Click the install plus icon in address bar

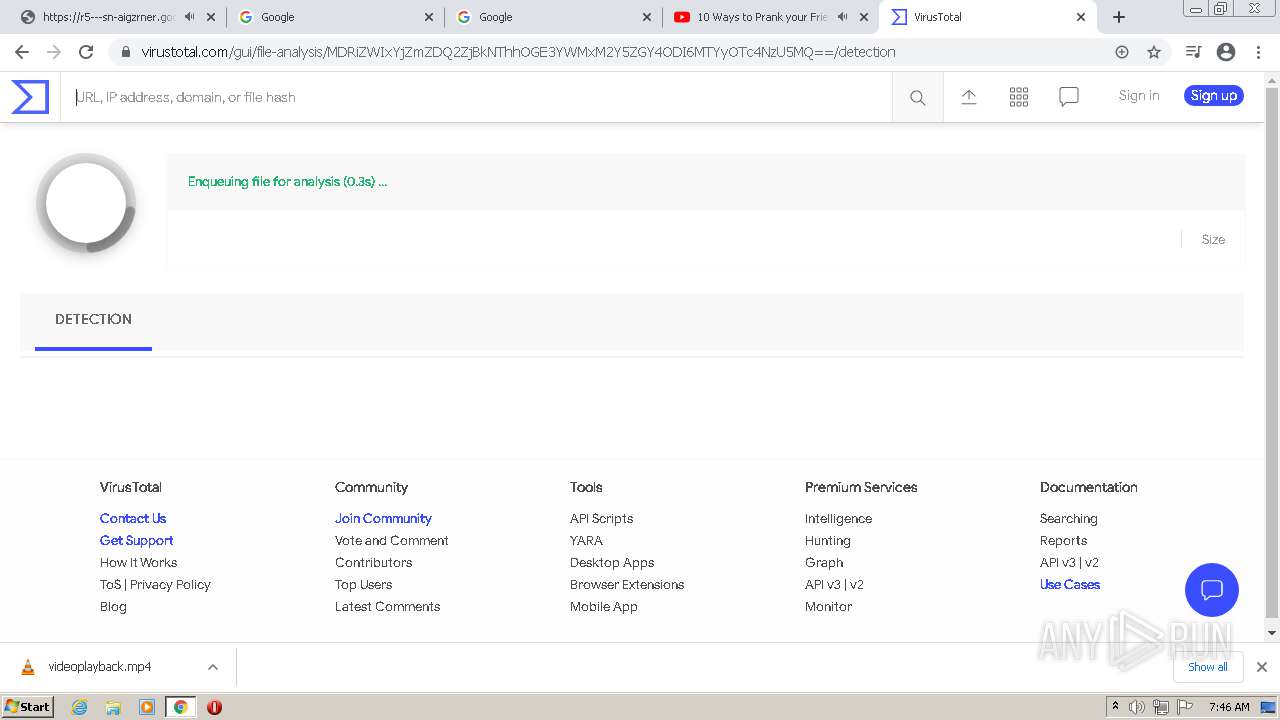pyautogui.click(x=1122, y=52)
